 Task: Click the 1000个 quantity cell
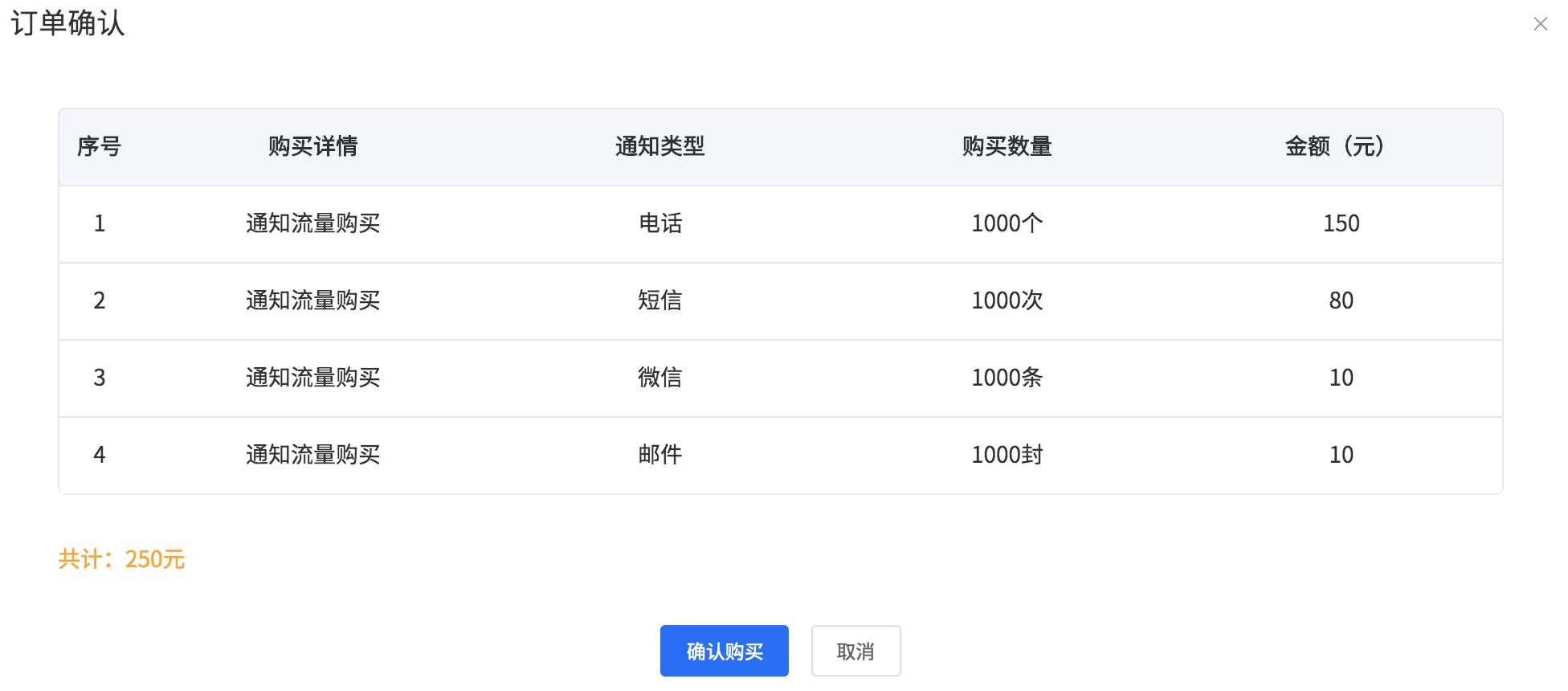click(1007, 223)
